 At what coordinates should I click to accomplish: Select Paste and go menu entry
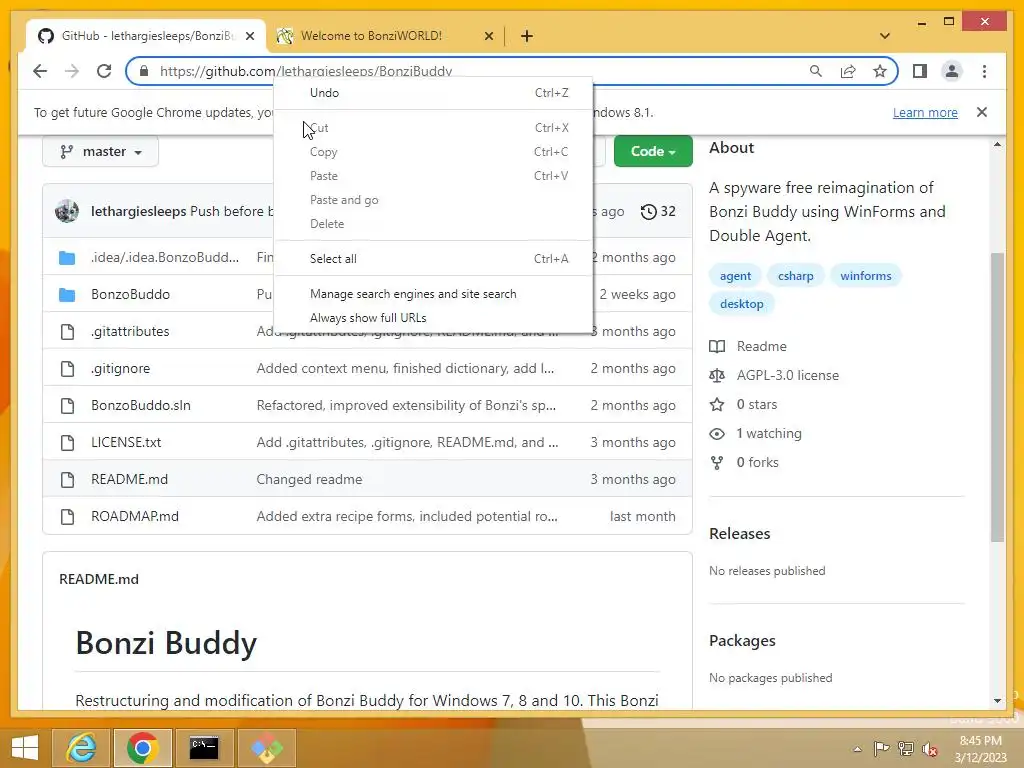[x=433, y=200]
